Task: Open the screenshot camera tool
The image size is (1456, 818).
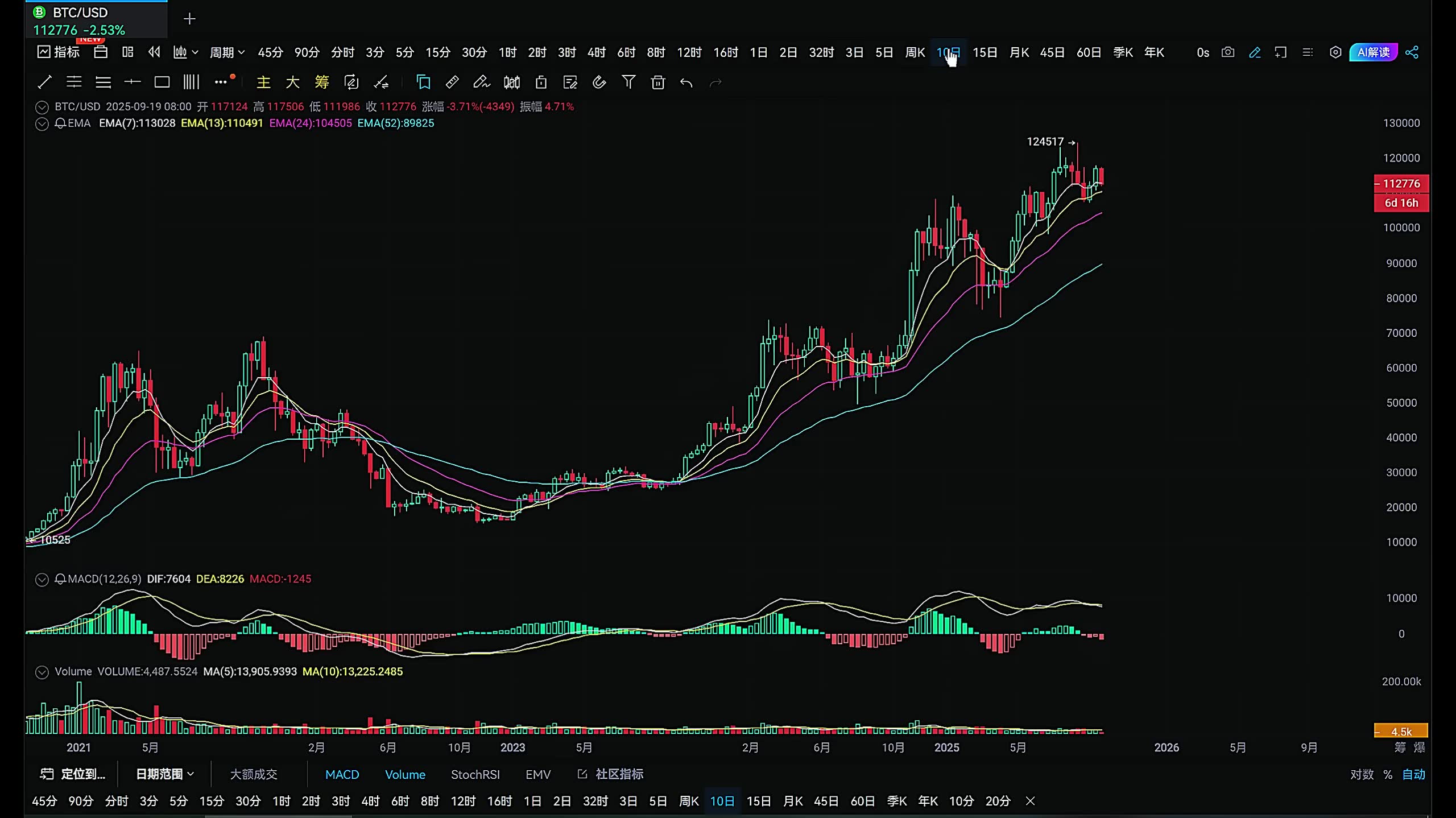Action: coord(1228,52)
